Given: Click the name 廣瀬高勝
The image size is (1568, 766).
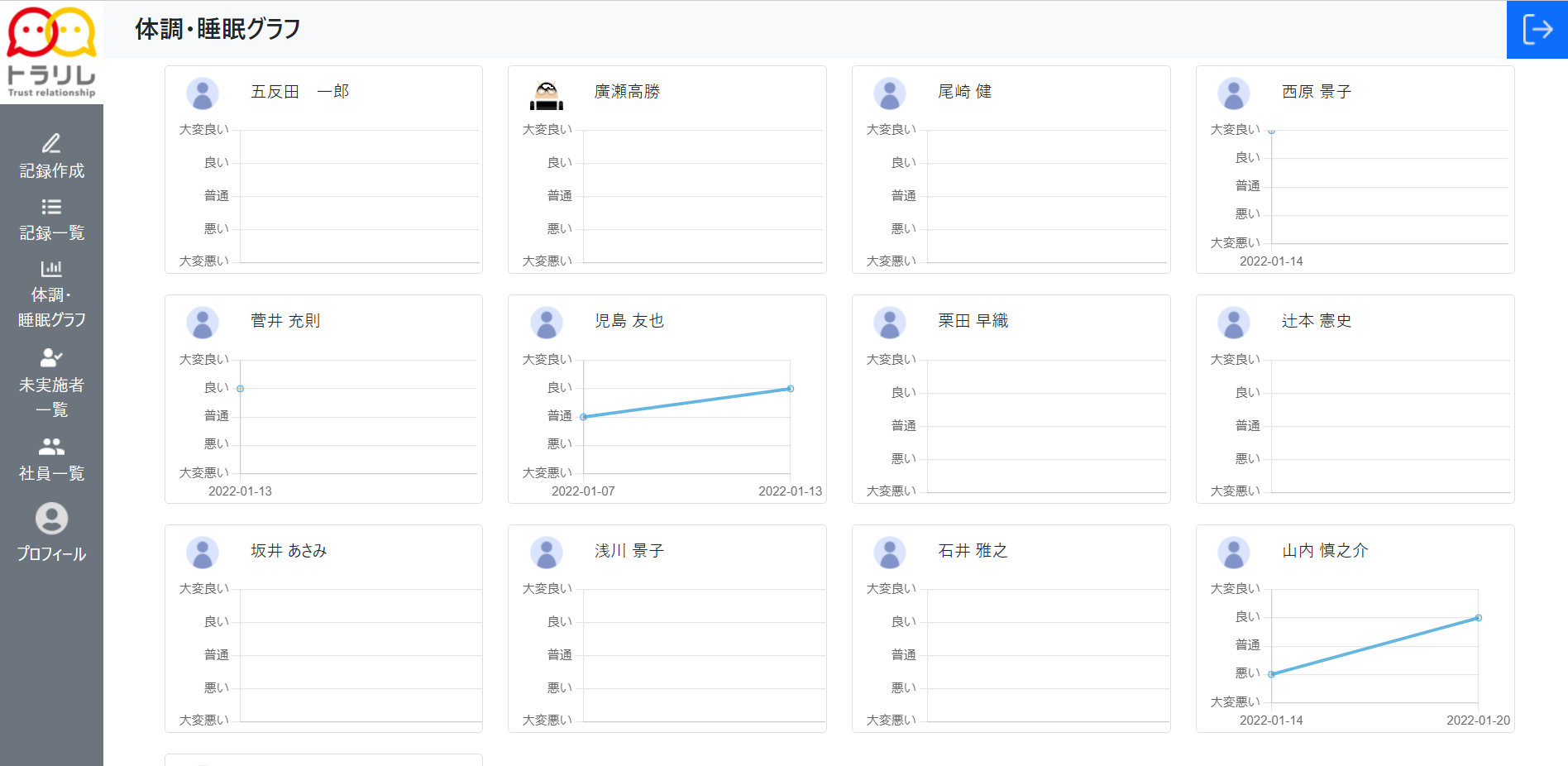Looking at the screenshot, I should pos(628,91).
